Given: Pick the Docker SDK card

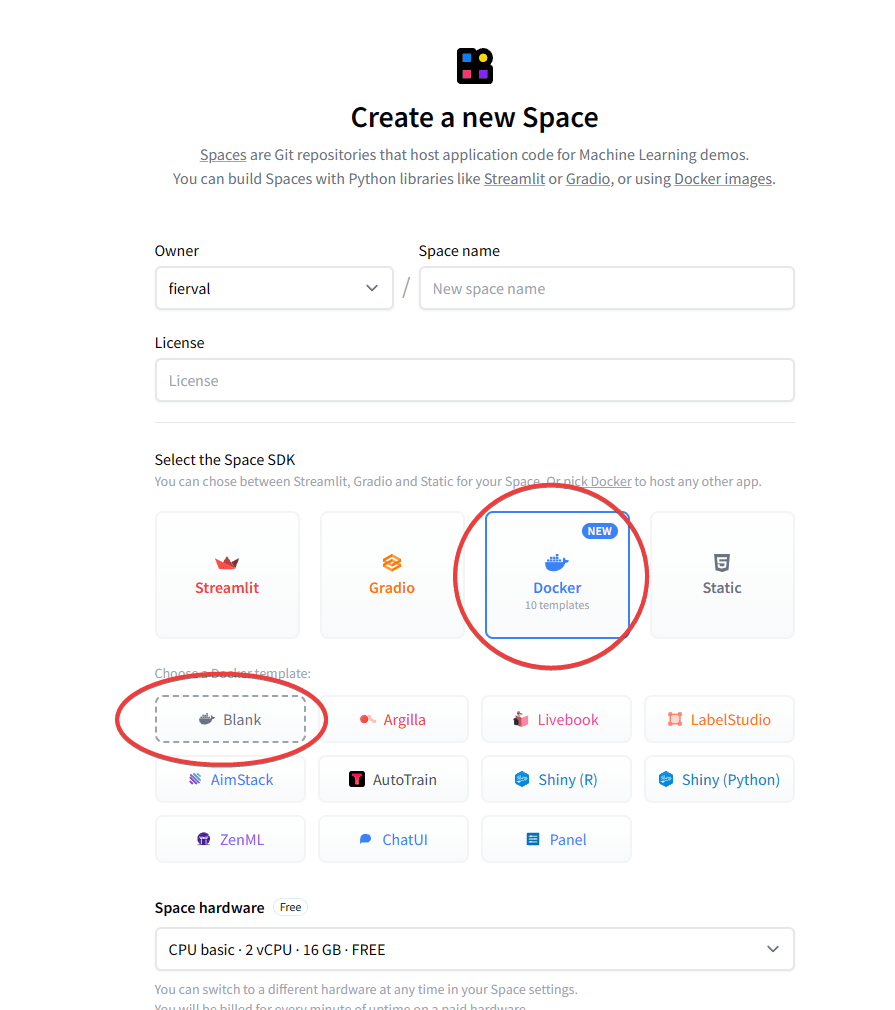Looking at the screenshot, I should point(557,575).
